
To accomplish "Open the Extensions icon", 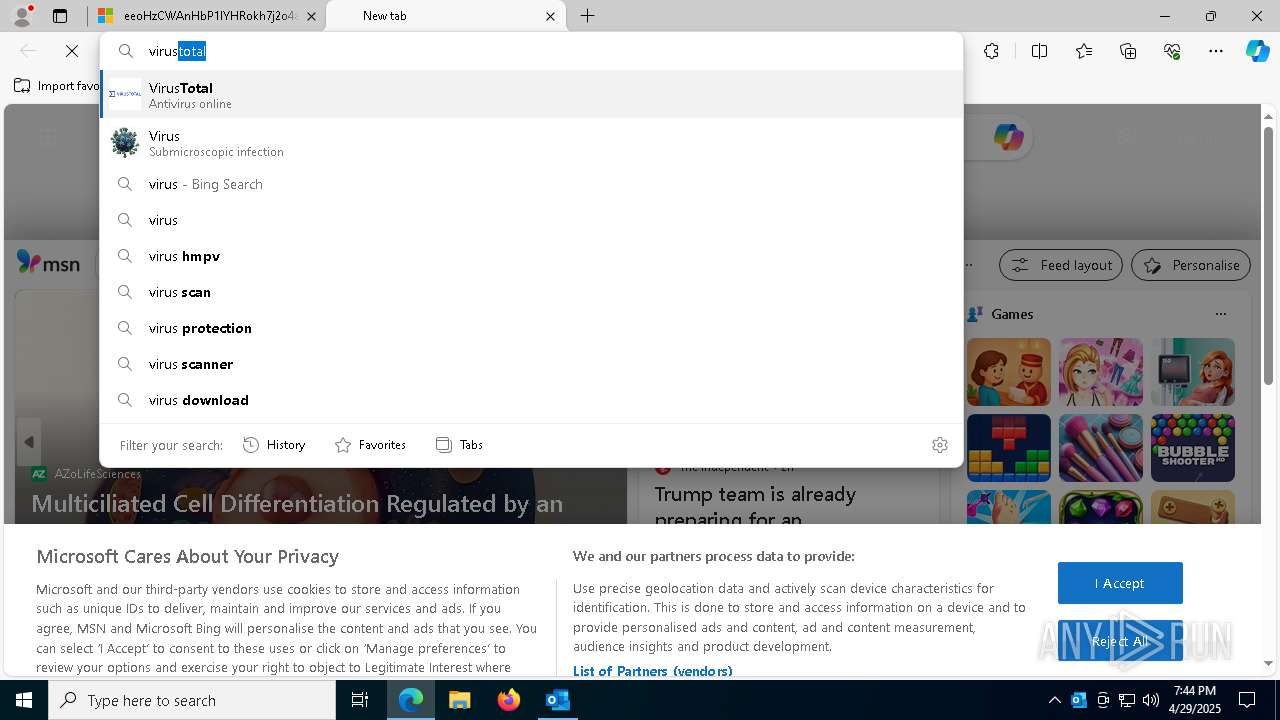I will [x=991, y=51].
